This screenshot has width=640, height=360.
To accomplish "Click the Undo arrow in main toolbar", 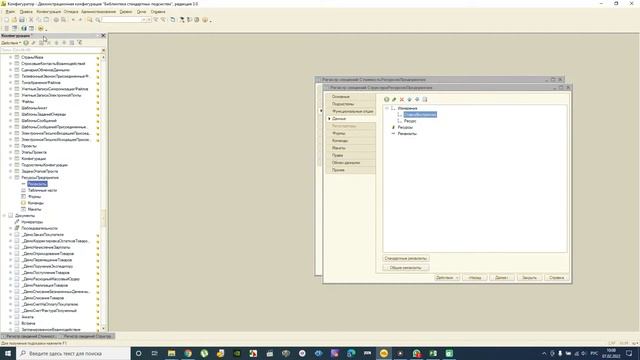I will click(73, 20).
